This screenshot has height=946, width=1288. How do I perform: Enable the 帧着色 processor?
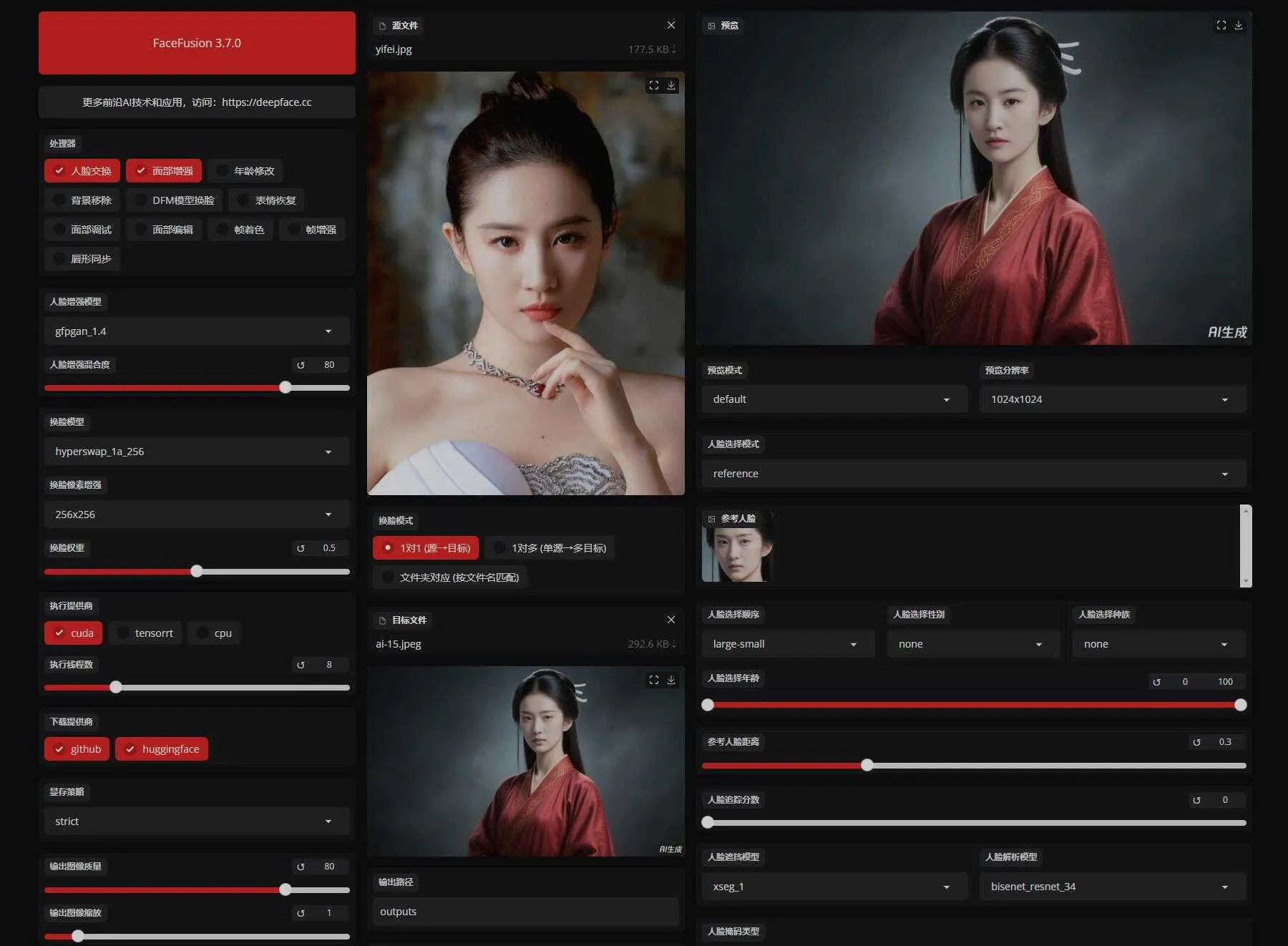[x=240, y=230]
